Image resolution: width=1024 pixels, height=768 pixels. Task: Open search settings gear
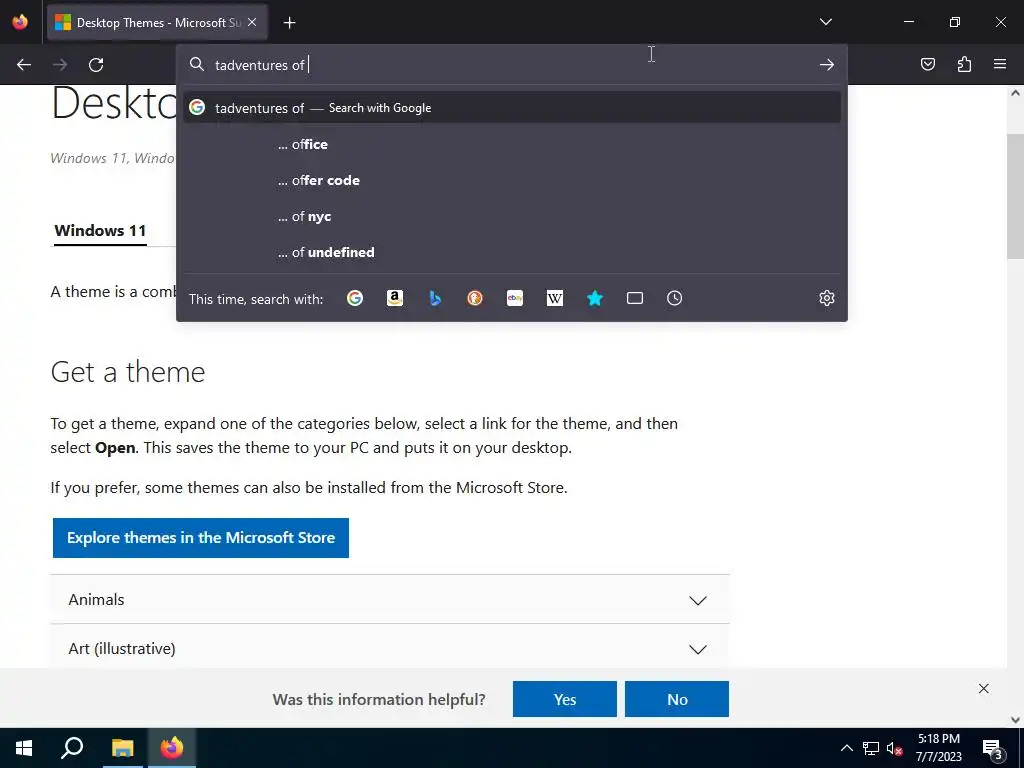click(x=827, y=298)
